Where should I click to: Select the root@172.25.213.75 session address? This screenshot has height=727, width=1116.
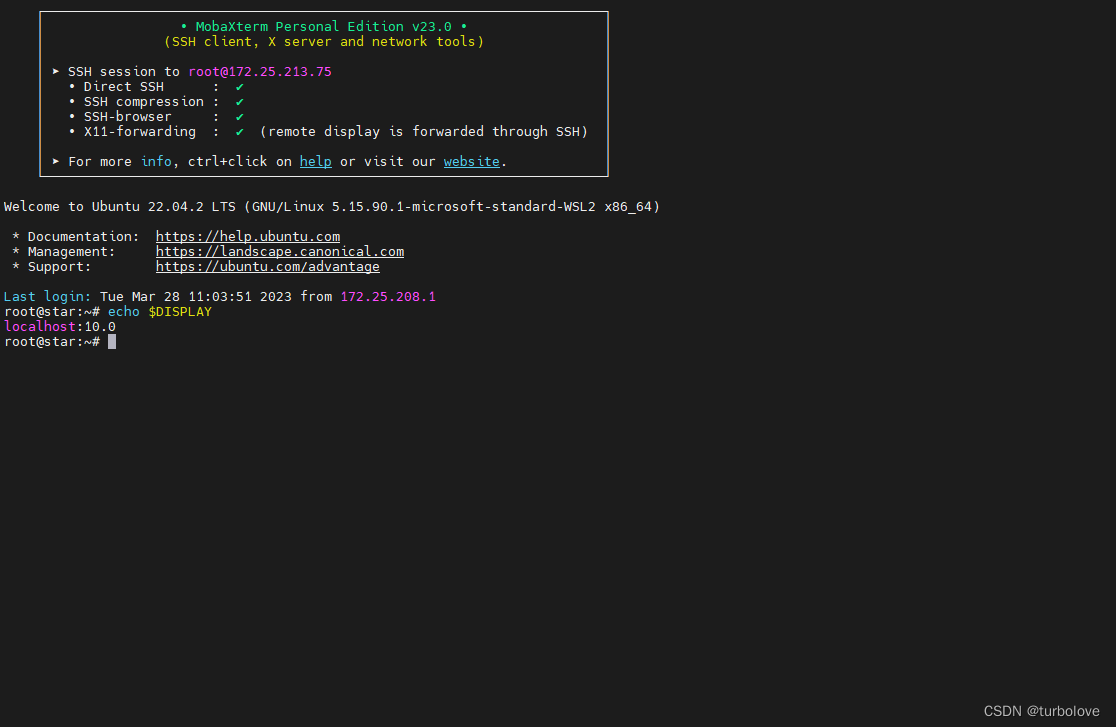(x=260, y=71)
